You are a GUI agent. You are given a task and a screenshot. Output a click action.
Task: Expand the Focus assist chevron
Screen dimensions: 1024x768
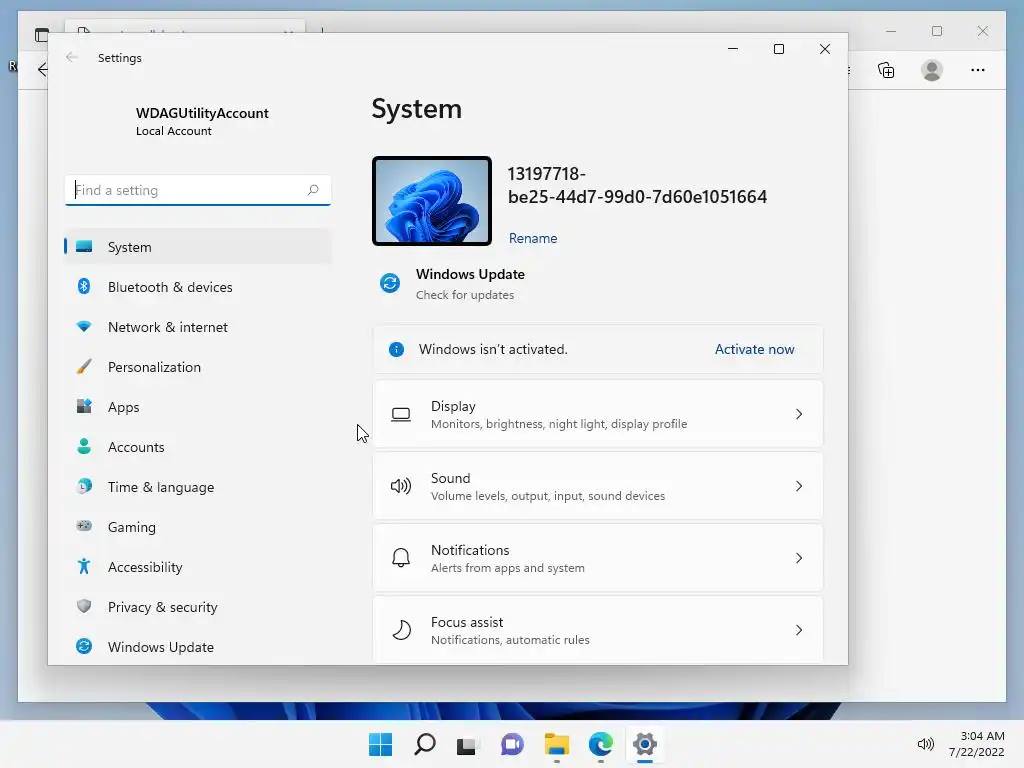coord(799,630)
